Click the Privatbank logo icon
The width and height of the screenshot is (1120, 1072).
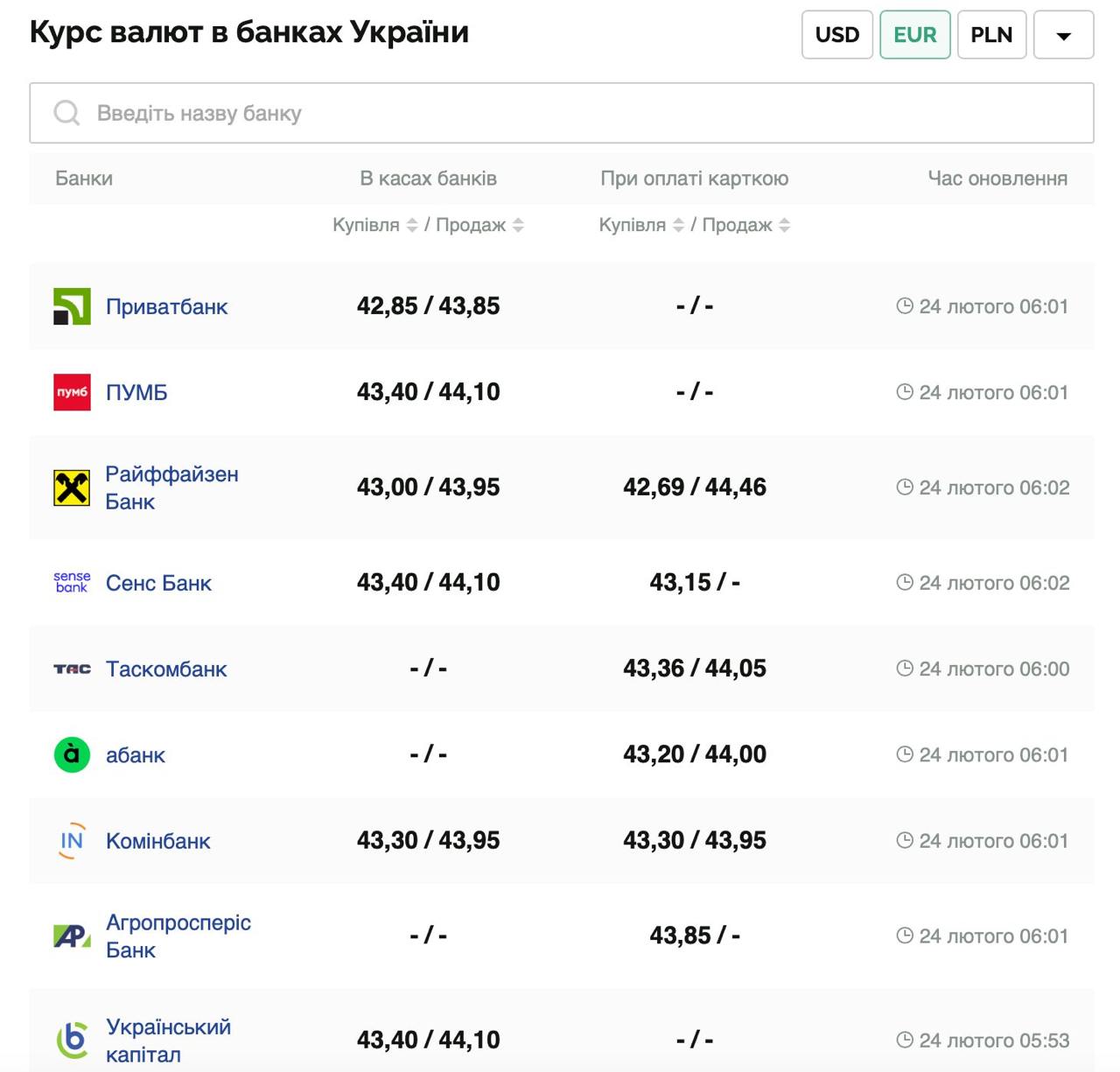[x=72, y=306]
